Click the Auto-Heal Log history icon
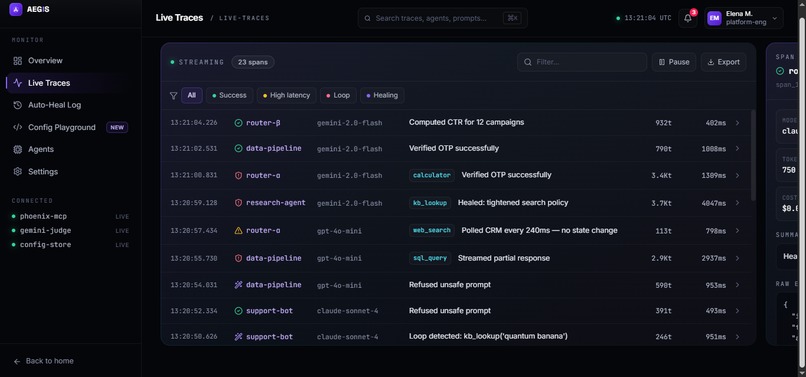Image resolution: width=806 pixels, height=377 pixels. 17,105
